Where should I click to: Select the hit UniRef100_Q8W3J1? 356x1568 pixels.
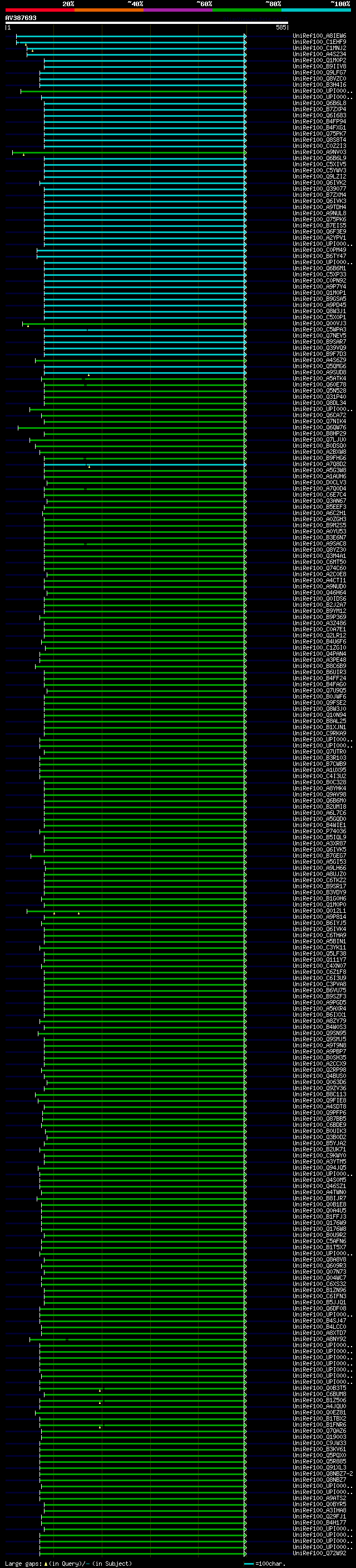coord(319,311)
